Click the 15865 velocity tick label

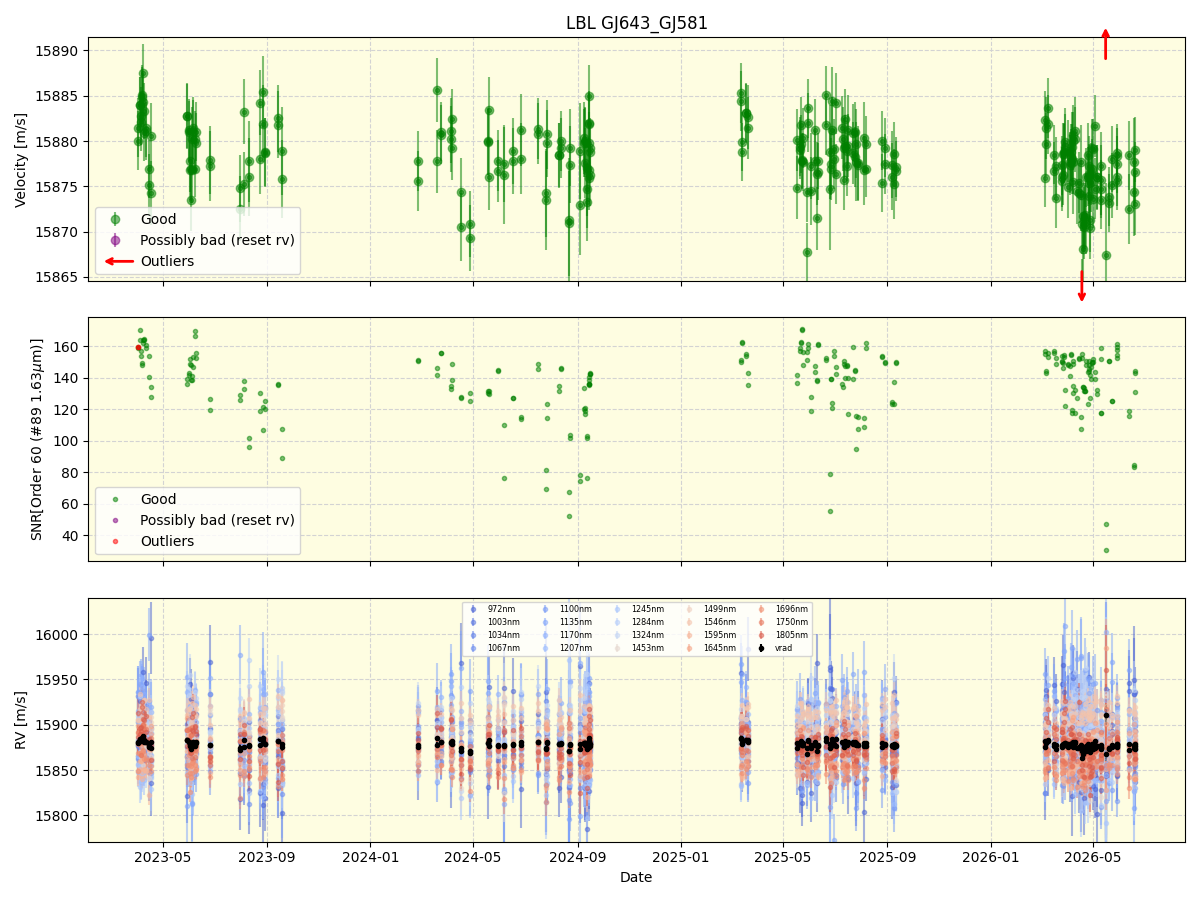click(x=58, y=278)
